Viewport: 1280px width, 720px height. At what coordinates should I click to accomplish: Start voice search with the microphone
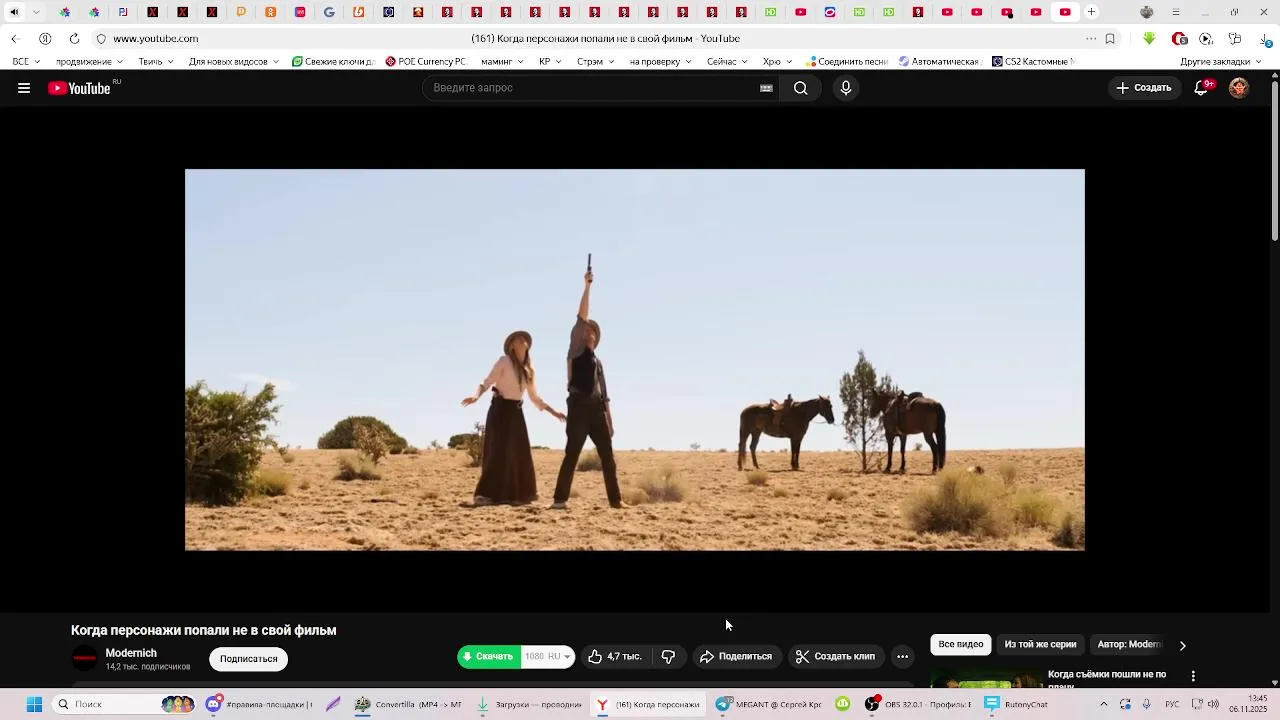pos(846,88)
